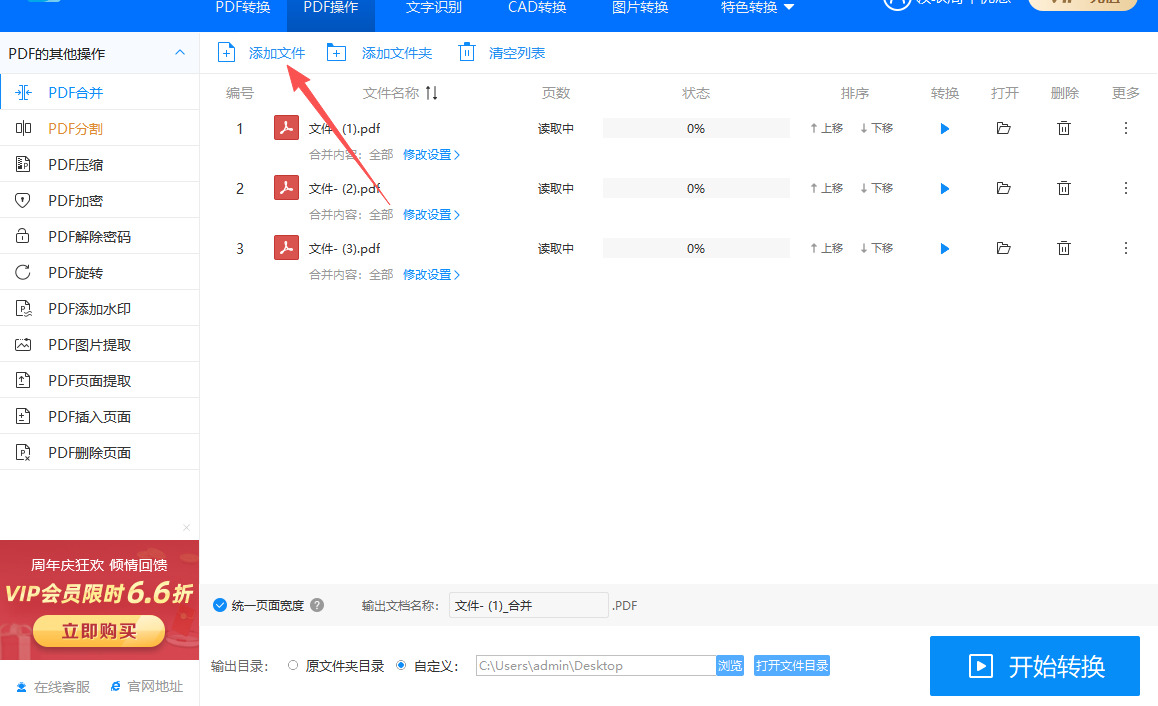
Task: Click 开始转换 button
Action: [x=1035, y=666]
